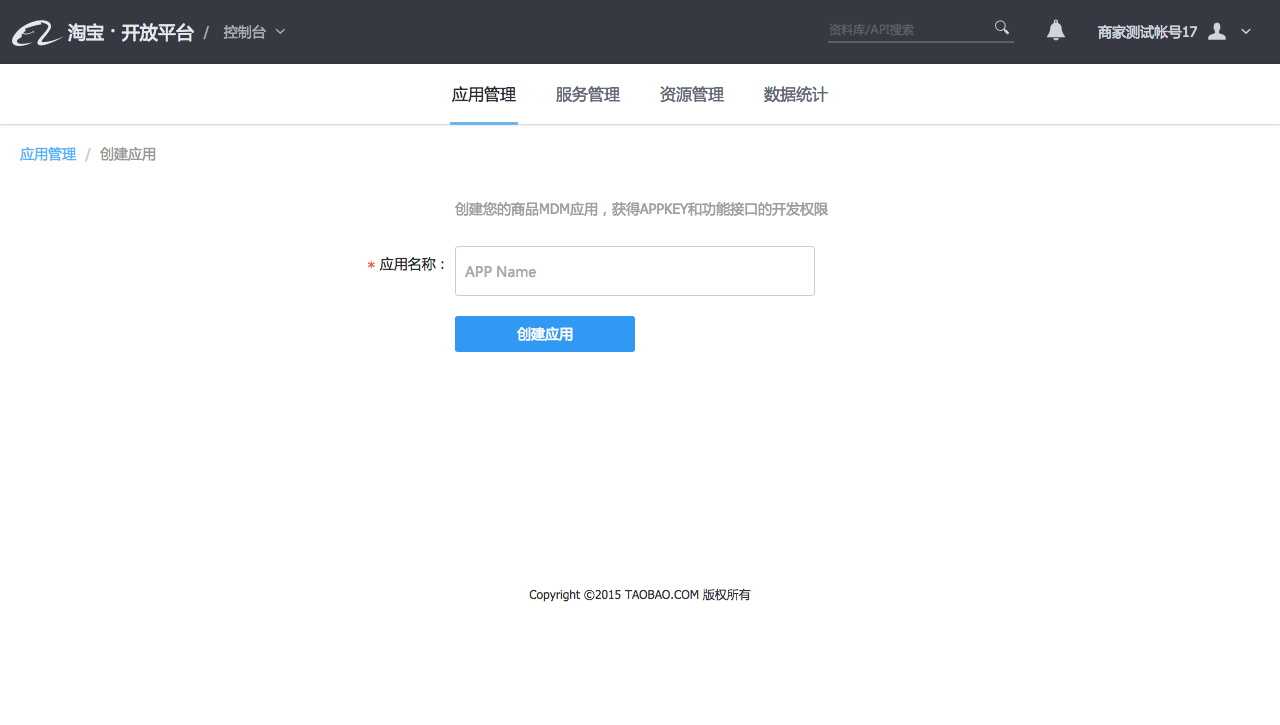The width and height of the screenshot is (1280, 725).
Task: Click the chevron next to 控制台
Action: pos(278,32)
